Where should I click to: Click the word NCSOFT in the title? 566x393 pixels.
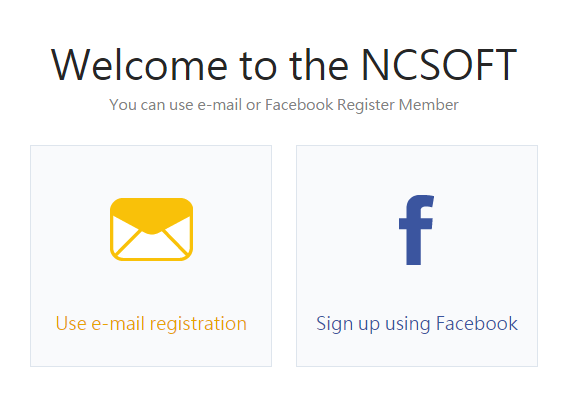(439, 65)
